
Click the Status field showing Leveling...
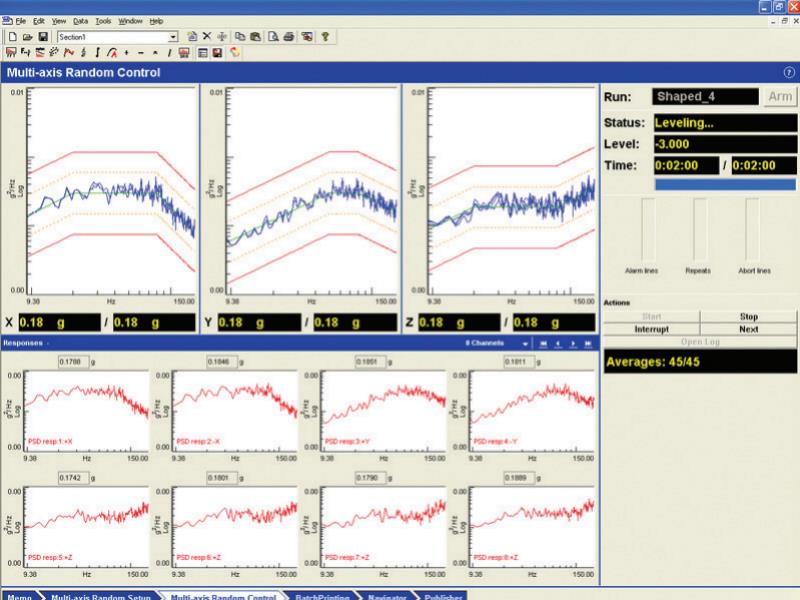725,122
